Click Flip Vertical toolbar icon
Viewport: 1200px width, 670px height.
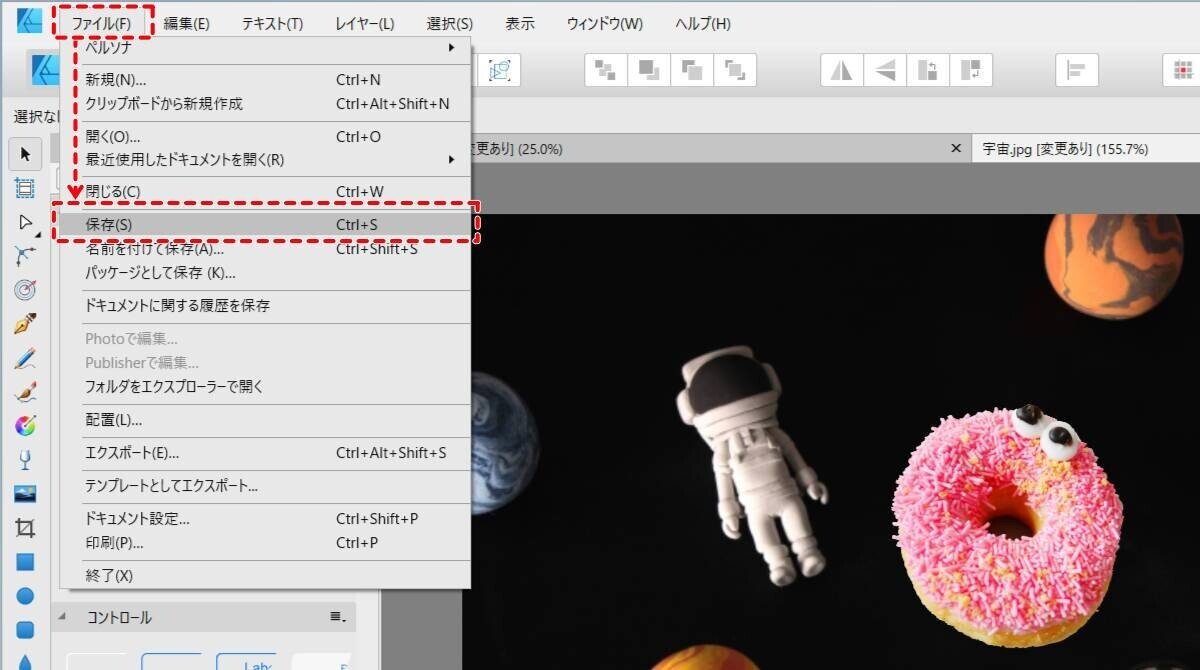click(x=885, y=69)
